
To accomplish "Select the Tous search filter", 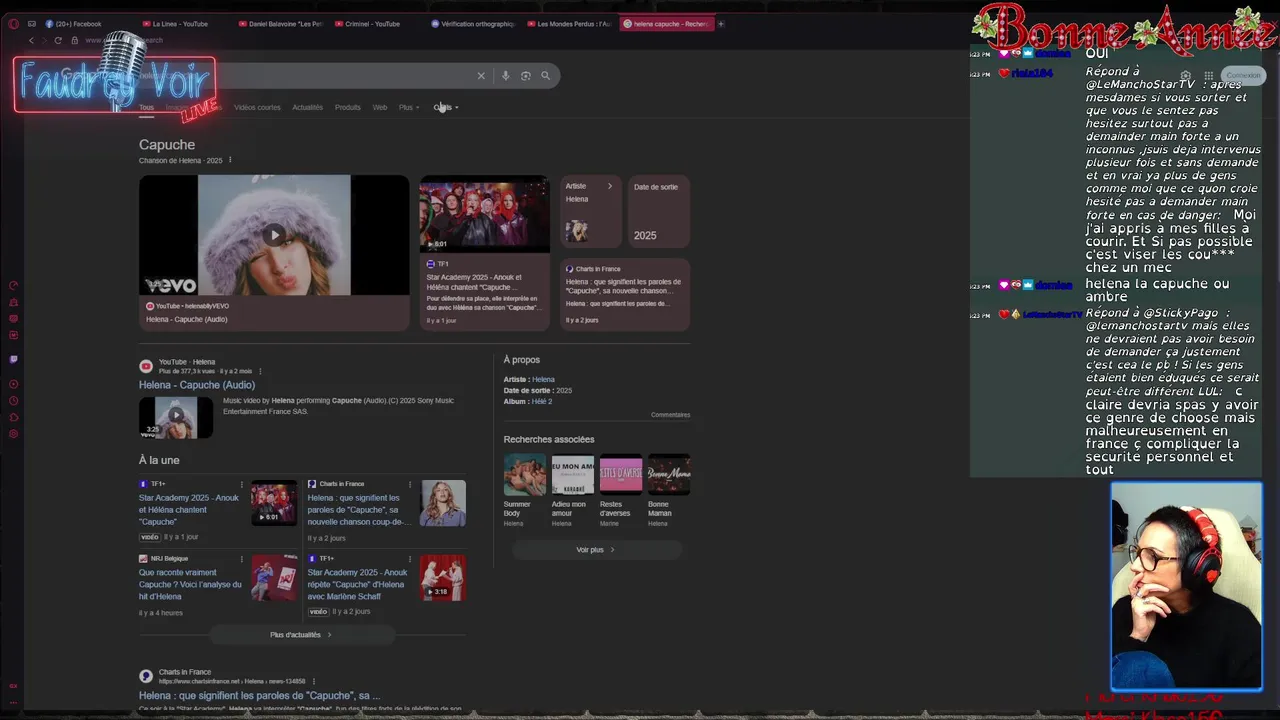I will (x=146, y=107).
